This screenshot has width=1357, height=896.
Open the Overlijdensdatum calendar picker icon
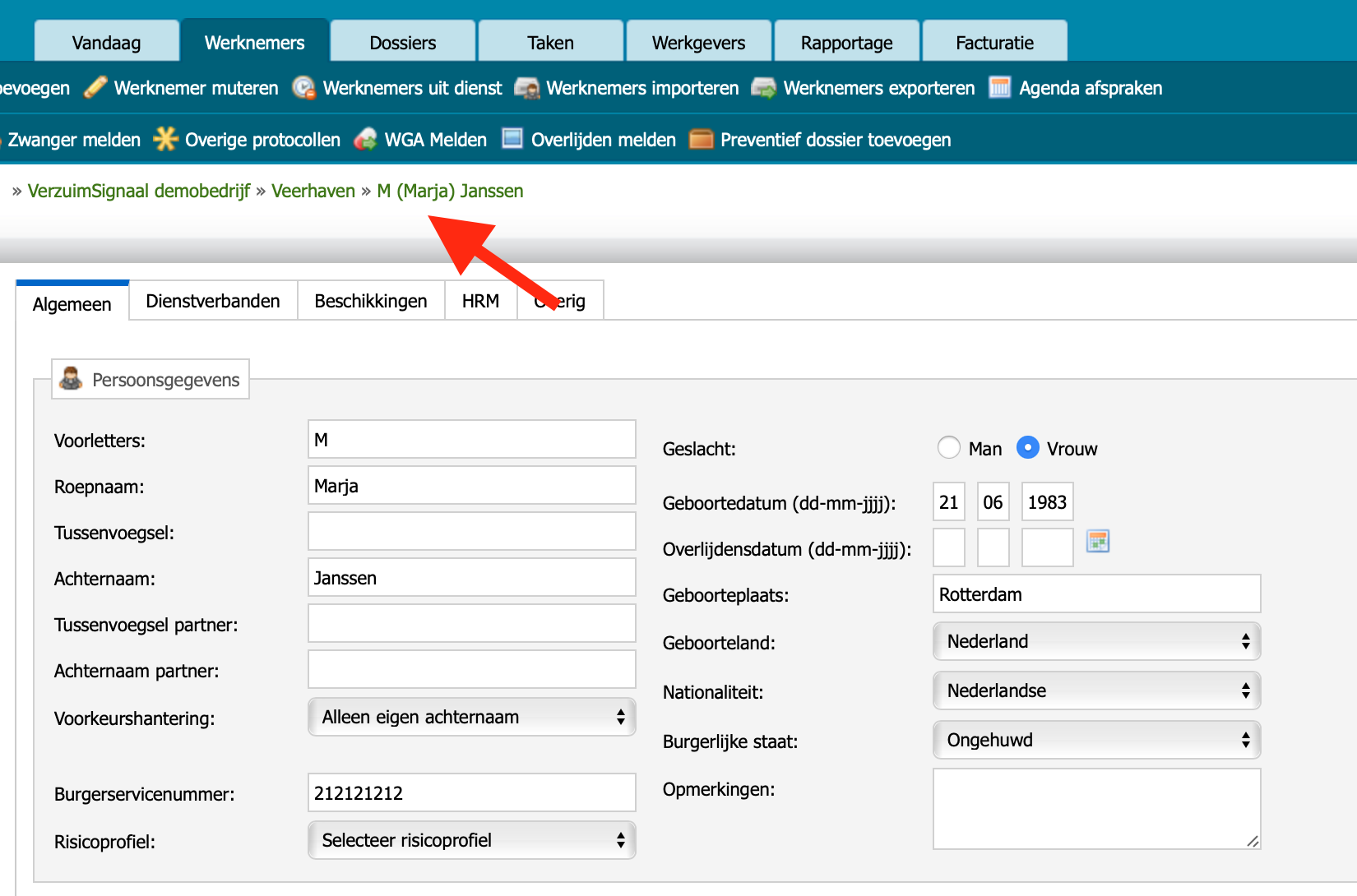pos(1098,541)
